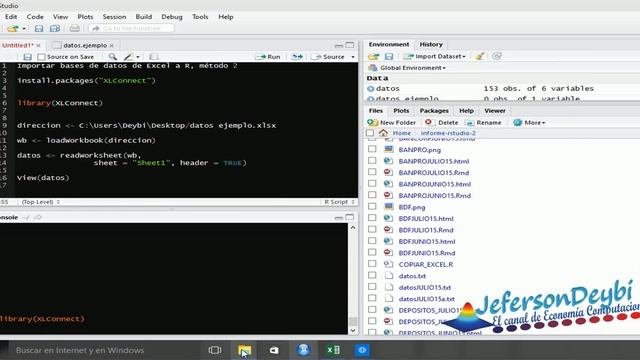Open the Session menu

114,17
